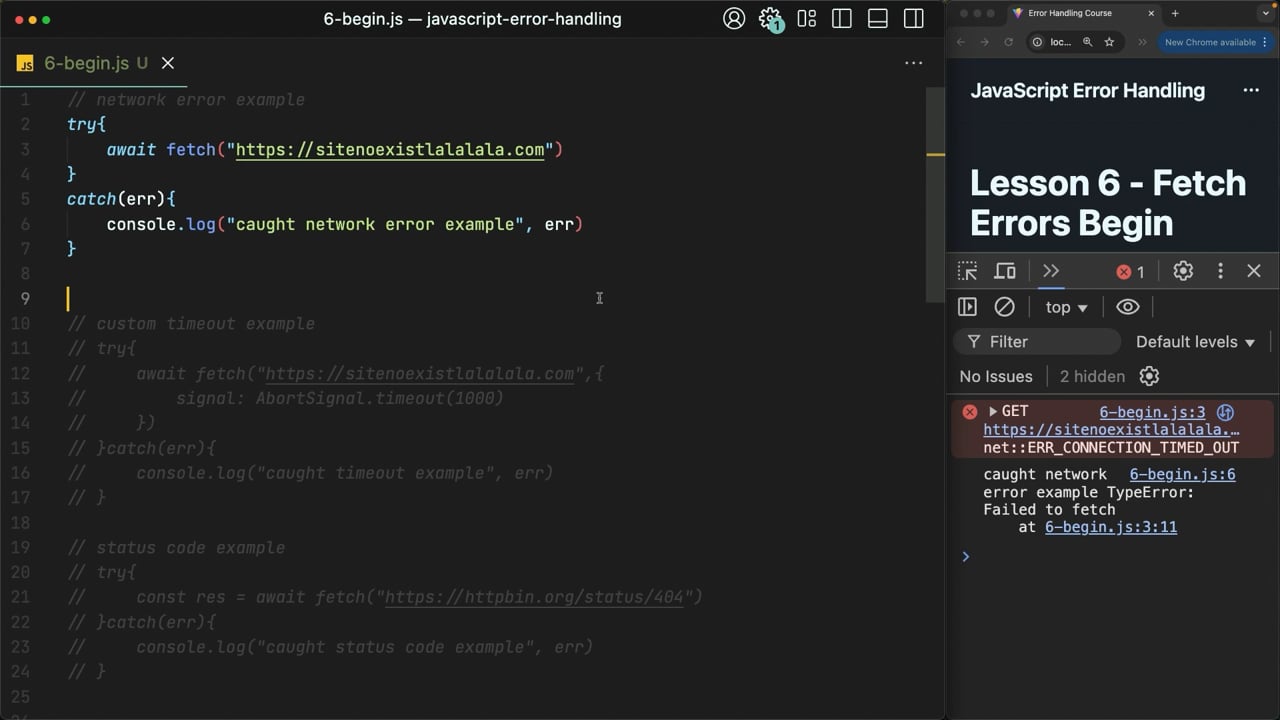Screen dimensions: 1280x720
Task: Click net::ERR_CONNECTION_TIMED_OUT text
Action: [1111, 448]
